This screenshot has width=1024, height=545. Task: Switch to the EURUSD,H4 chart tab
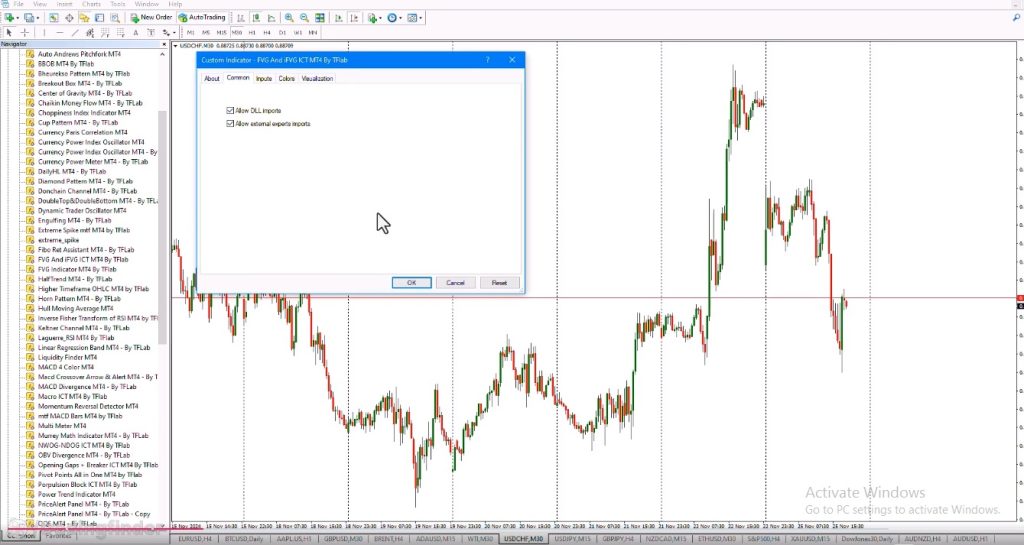click(195, 539)
